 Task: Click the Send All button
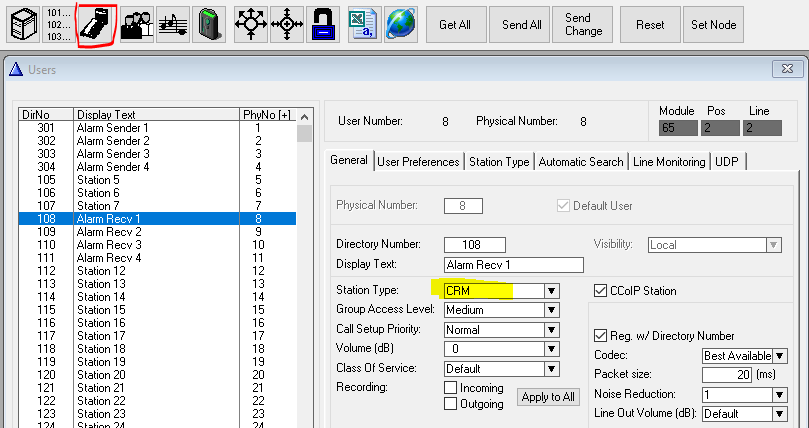522,25
